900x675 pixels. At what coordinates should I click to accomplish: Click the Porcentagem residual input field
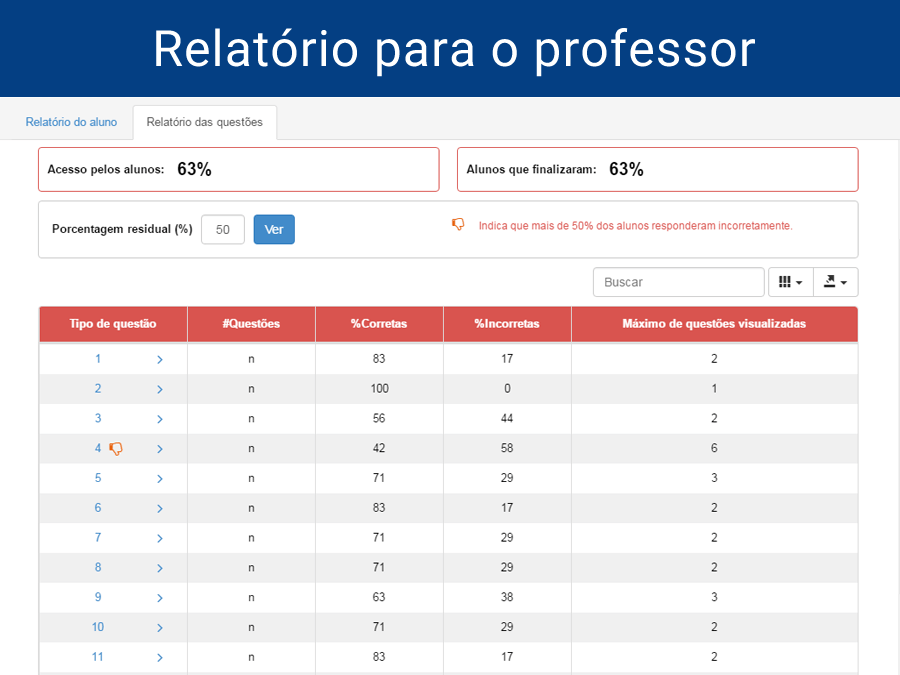223,230
